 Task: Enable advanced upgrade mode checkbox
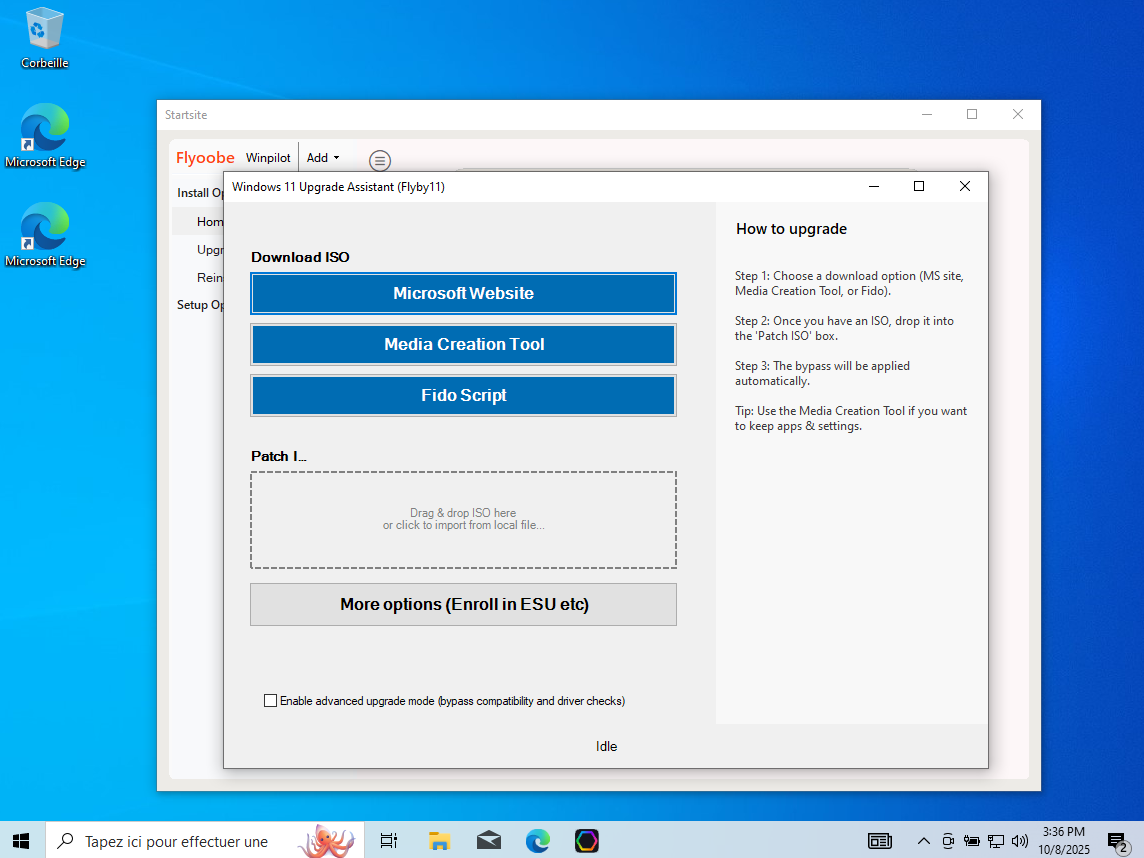point(270,701)
